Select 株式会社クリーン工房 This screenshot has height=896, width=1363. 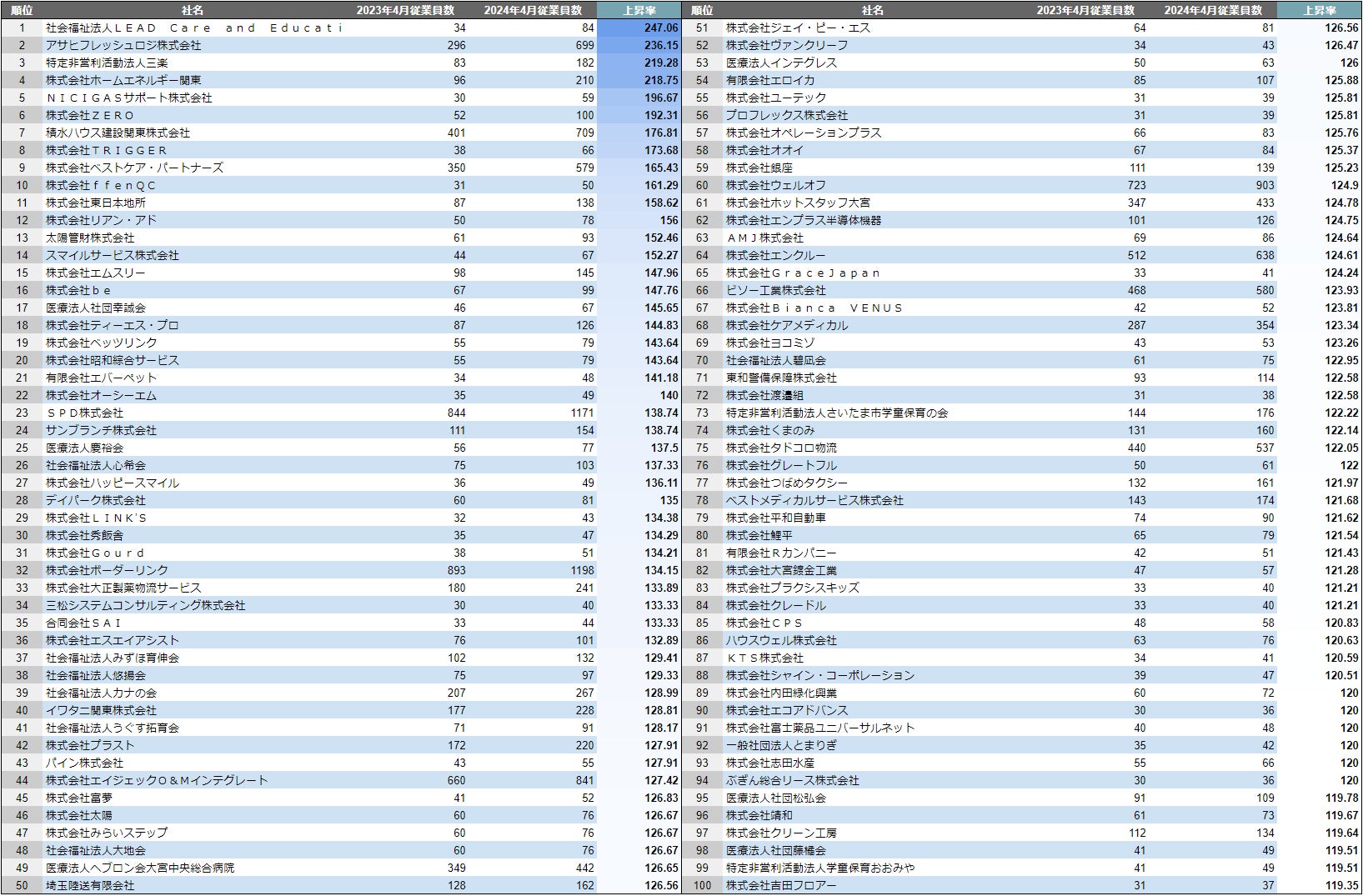[781, 833]
